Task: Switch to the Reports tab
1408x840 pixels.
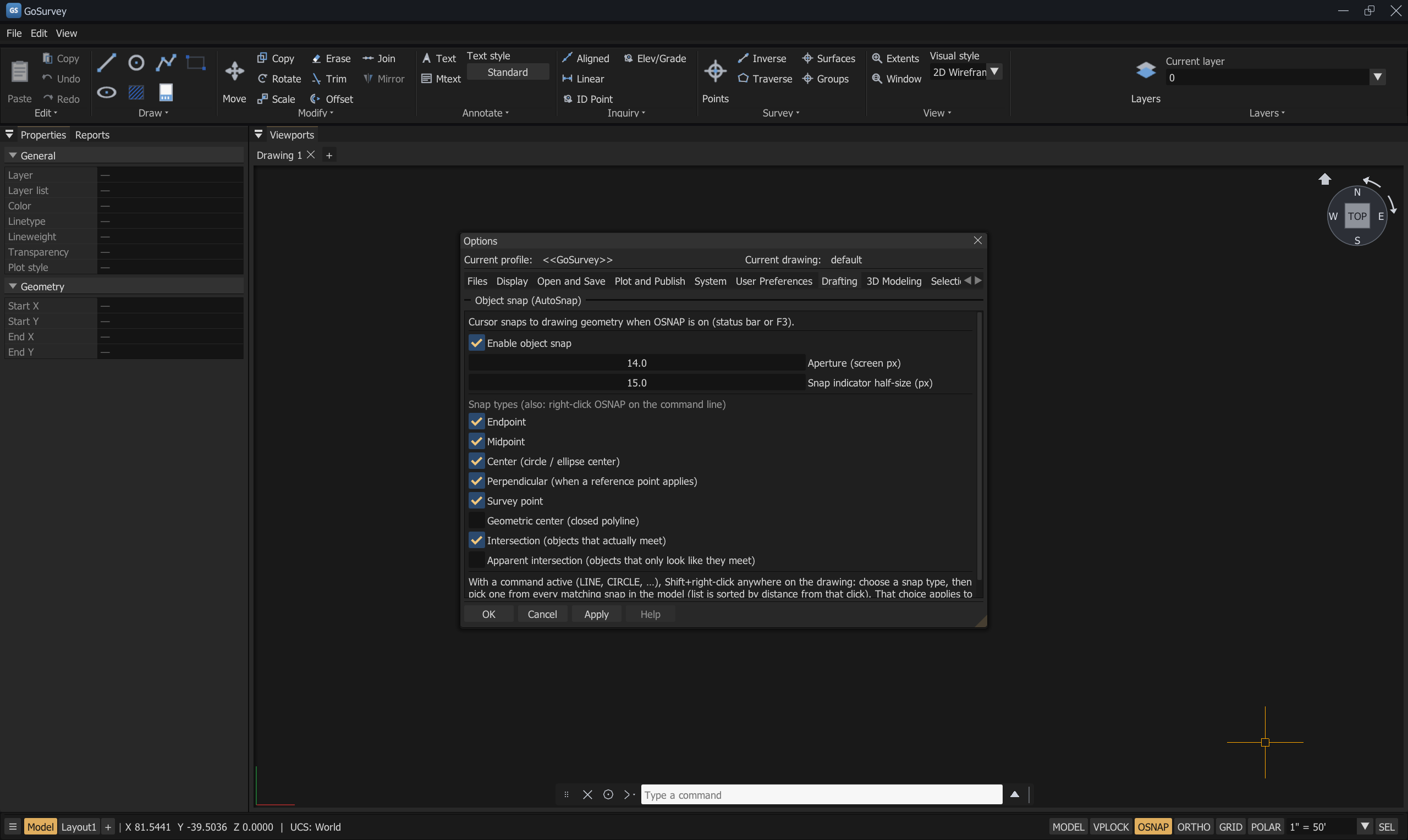Action: click(x=92, y=135)
